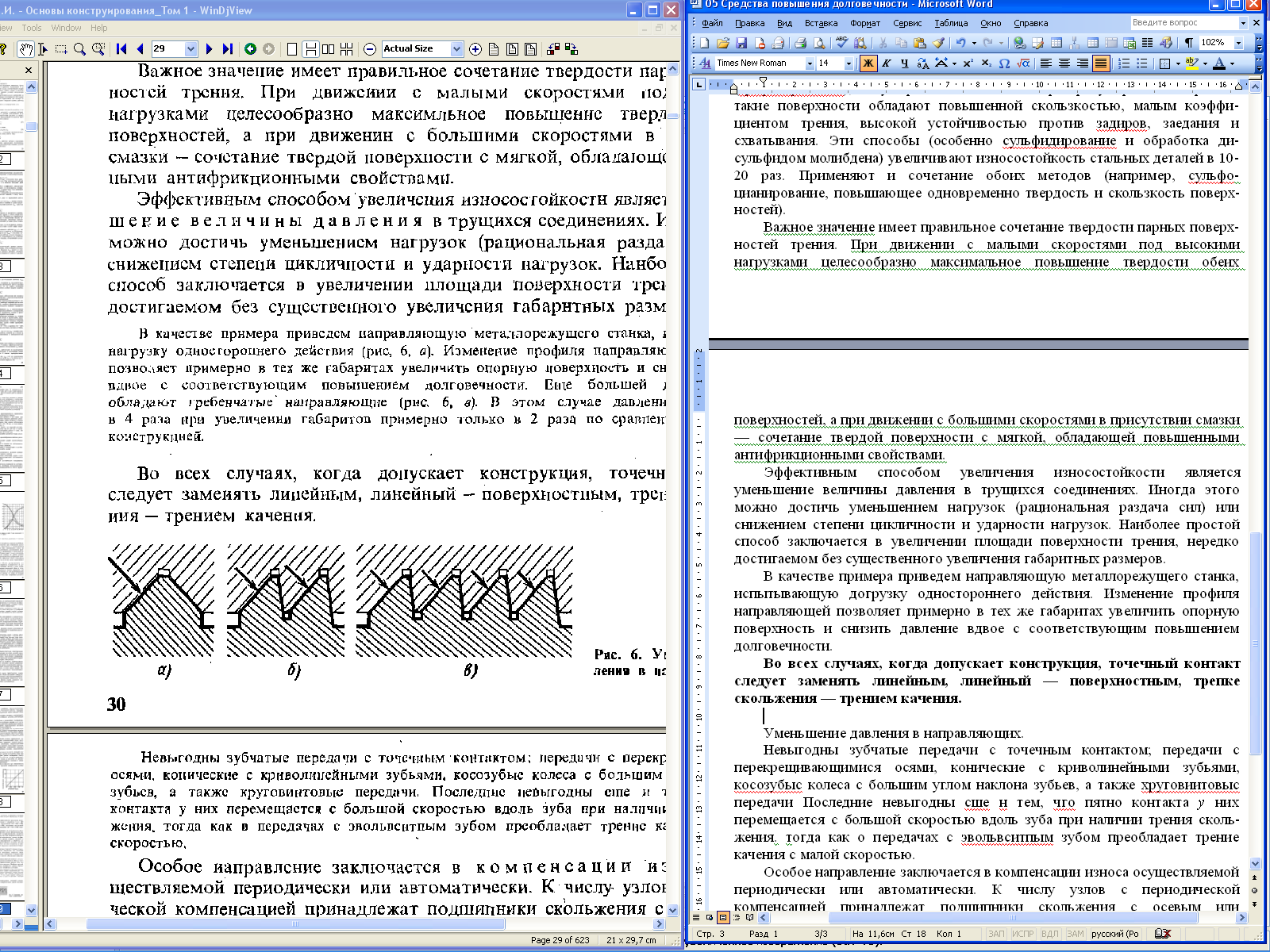Screen dimensions: 1270x952
Task: Pick the magnifier zoom tool in WinDjView
Action: click(x=79, y=49)
